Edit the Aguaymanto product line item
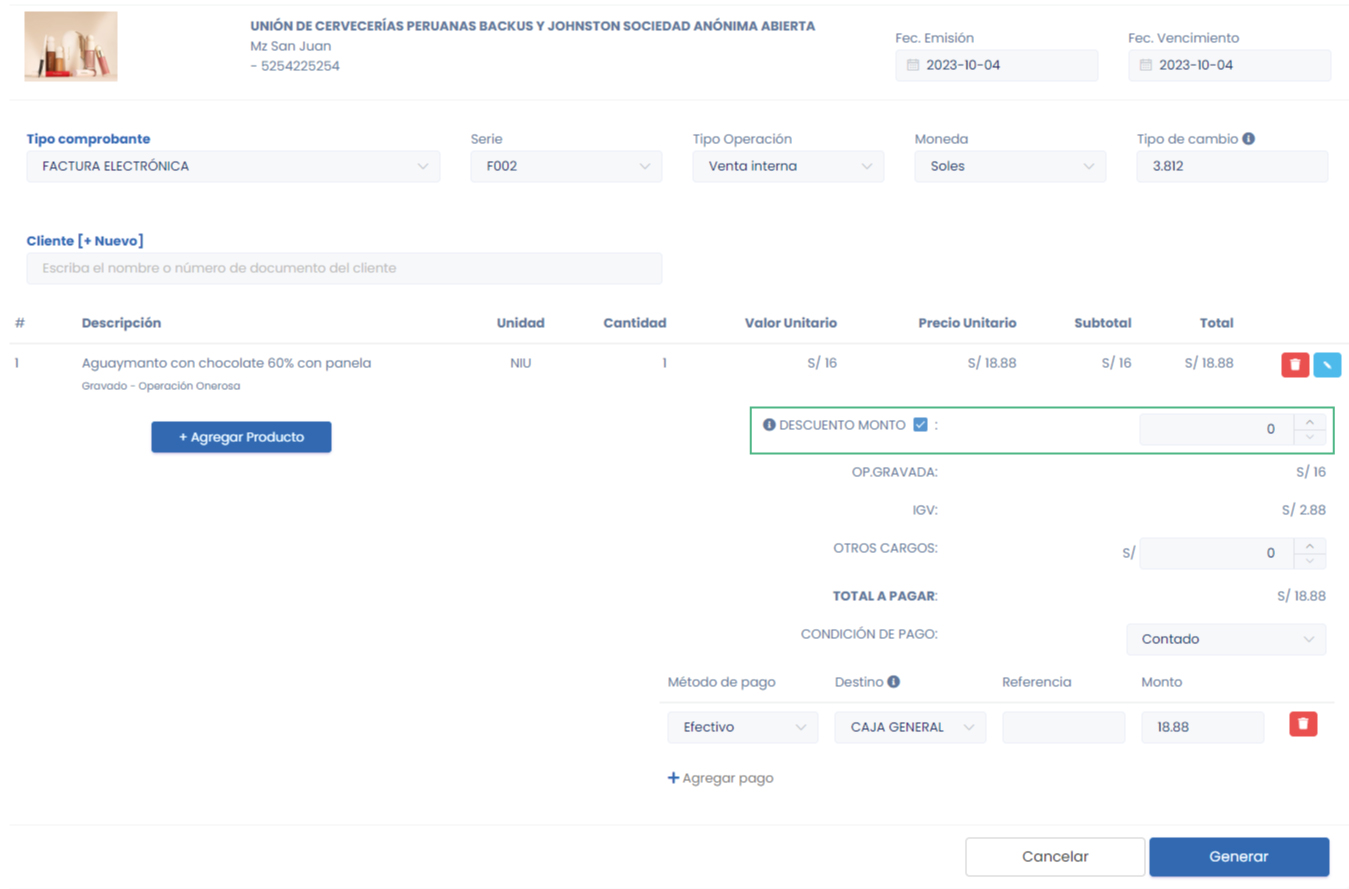The height and width of the screenshot is (889, 1349). tap(1327, 365)
